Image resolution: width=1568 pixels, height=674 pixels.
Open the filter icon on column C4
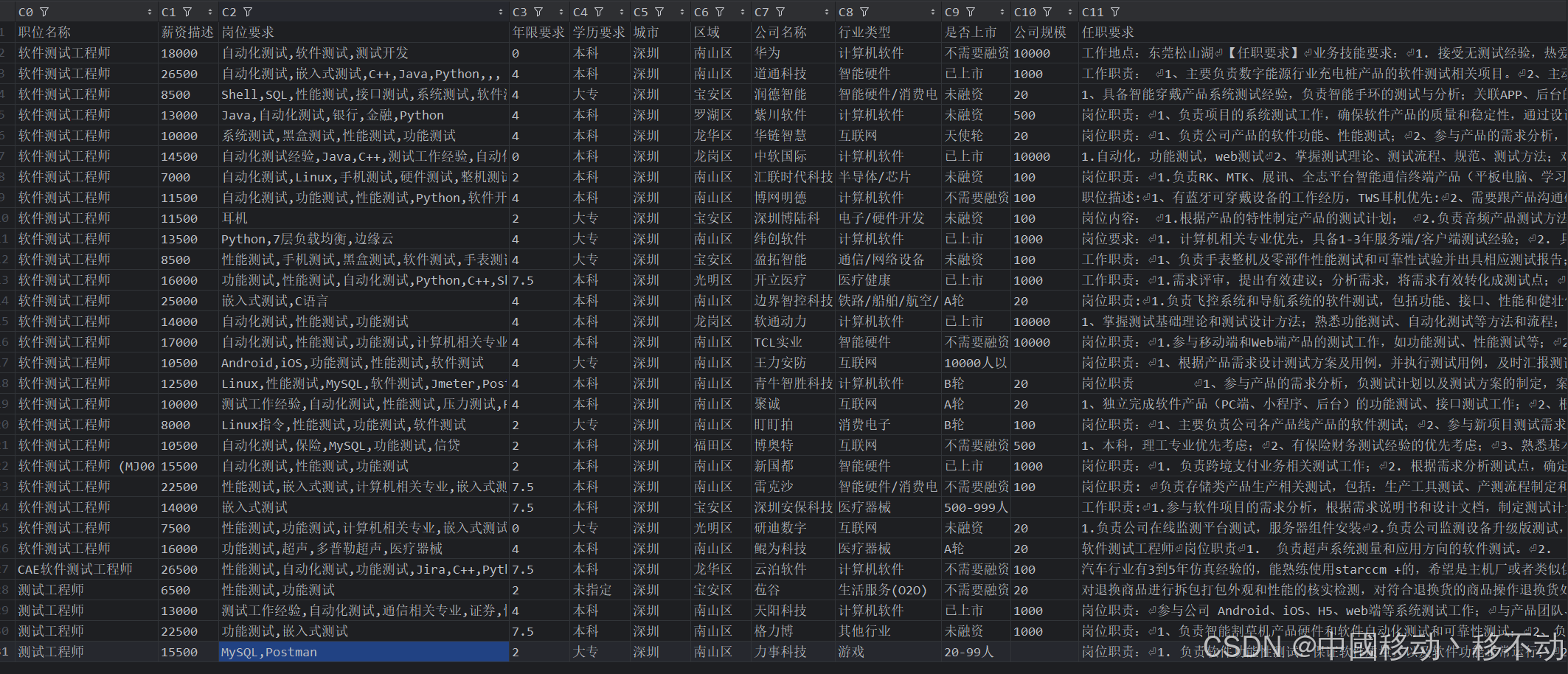click(599, 12)
